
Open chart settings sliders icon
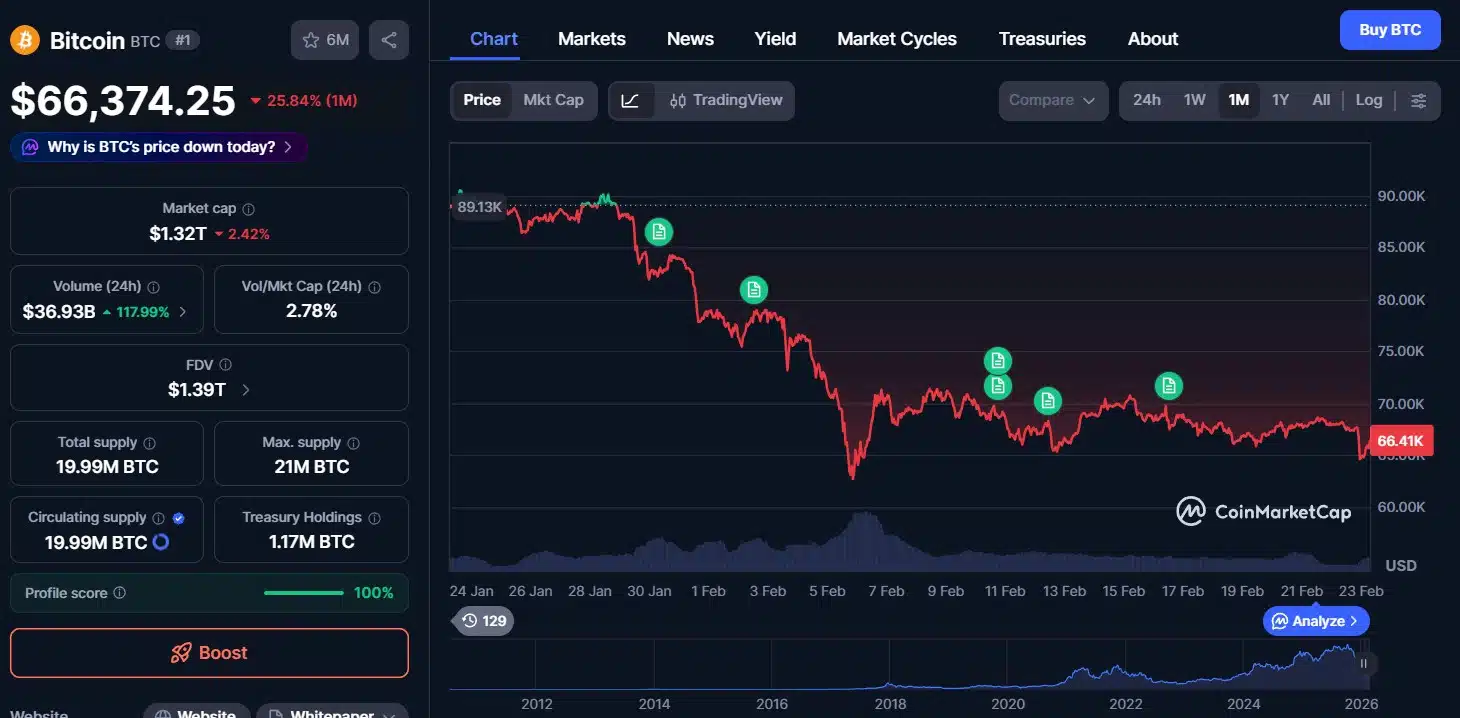click(x=1418, y=100)
